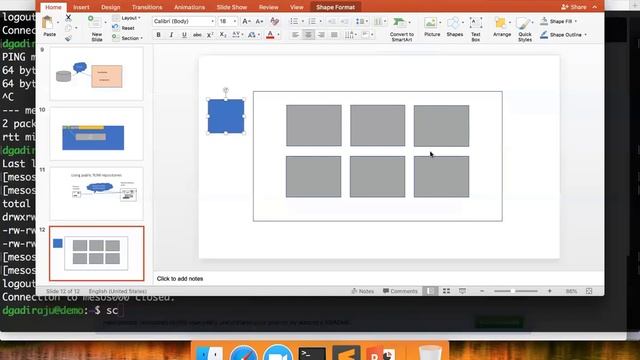Open the Animations tab
Image resolution: width=640 pixels, height=360 pixels.
click(x=189, y=7)
